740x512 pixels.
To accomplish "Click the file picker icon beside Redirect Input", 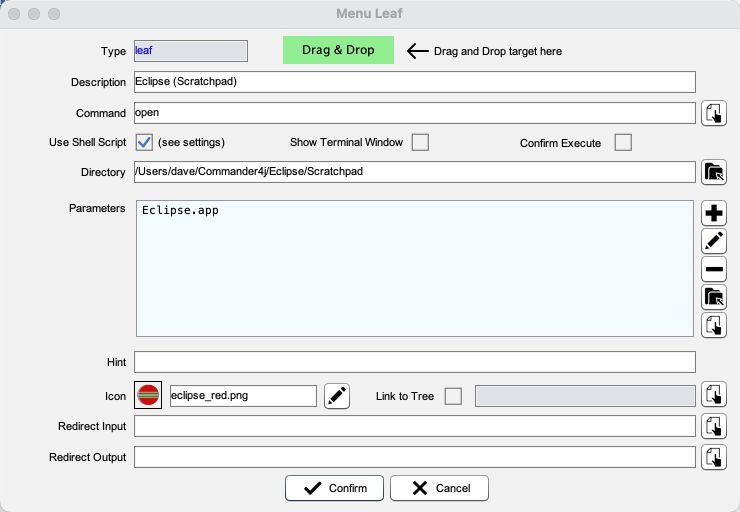I will tap(713, 427).
